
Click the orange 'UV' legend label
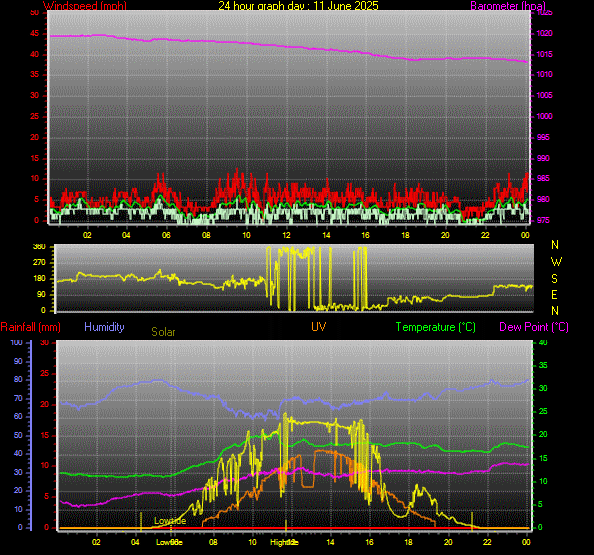[x=319, y=327]
